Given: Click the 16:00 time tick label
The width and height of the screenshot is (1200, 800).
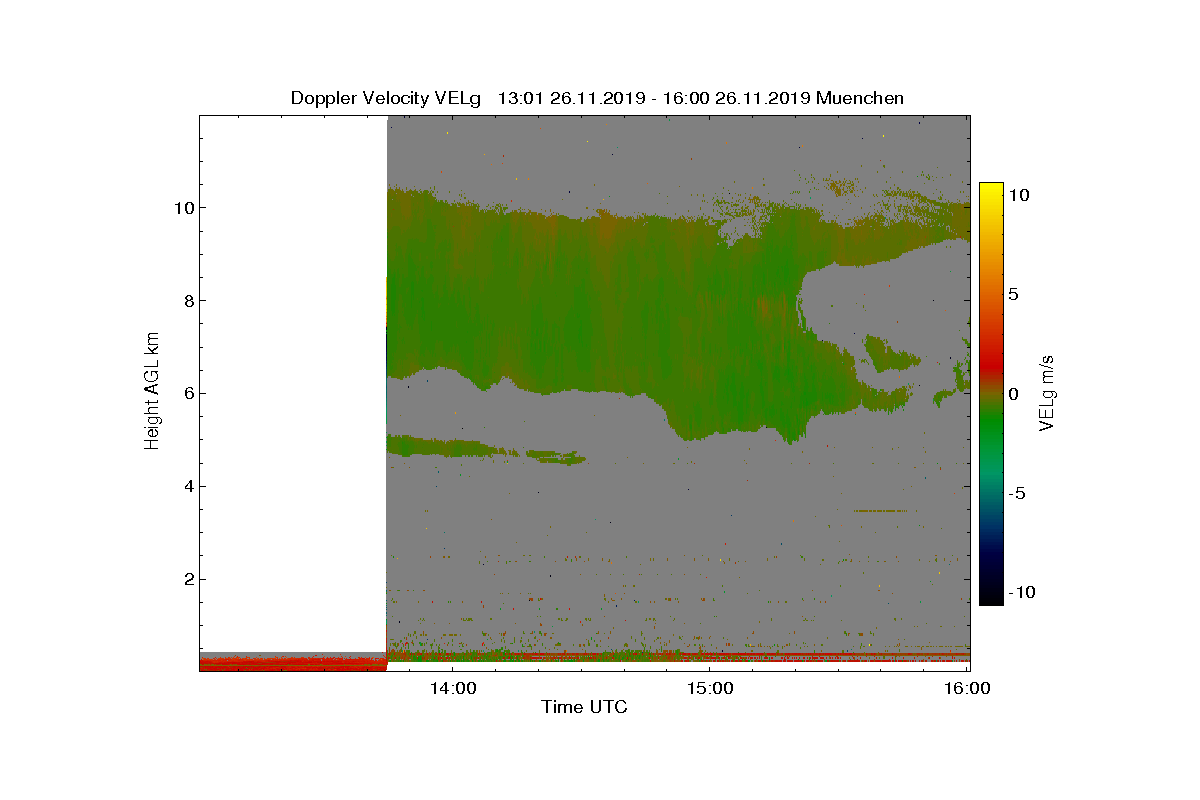Looking at the screenshot, I should 968,688.
